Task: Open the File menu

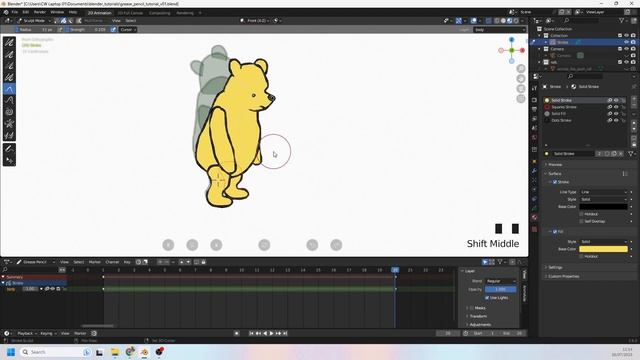Action: 15,12
